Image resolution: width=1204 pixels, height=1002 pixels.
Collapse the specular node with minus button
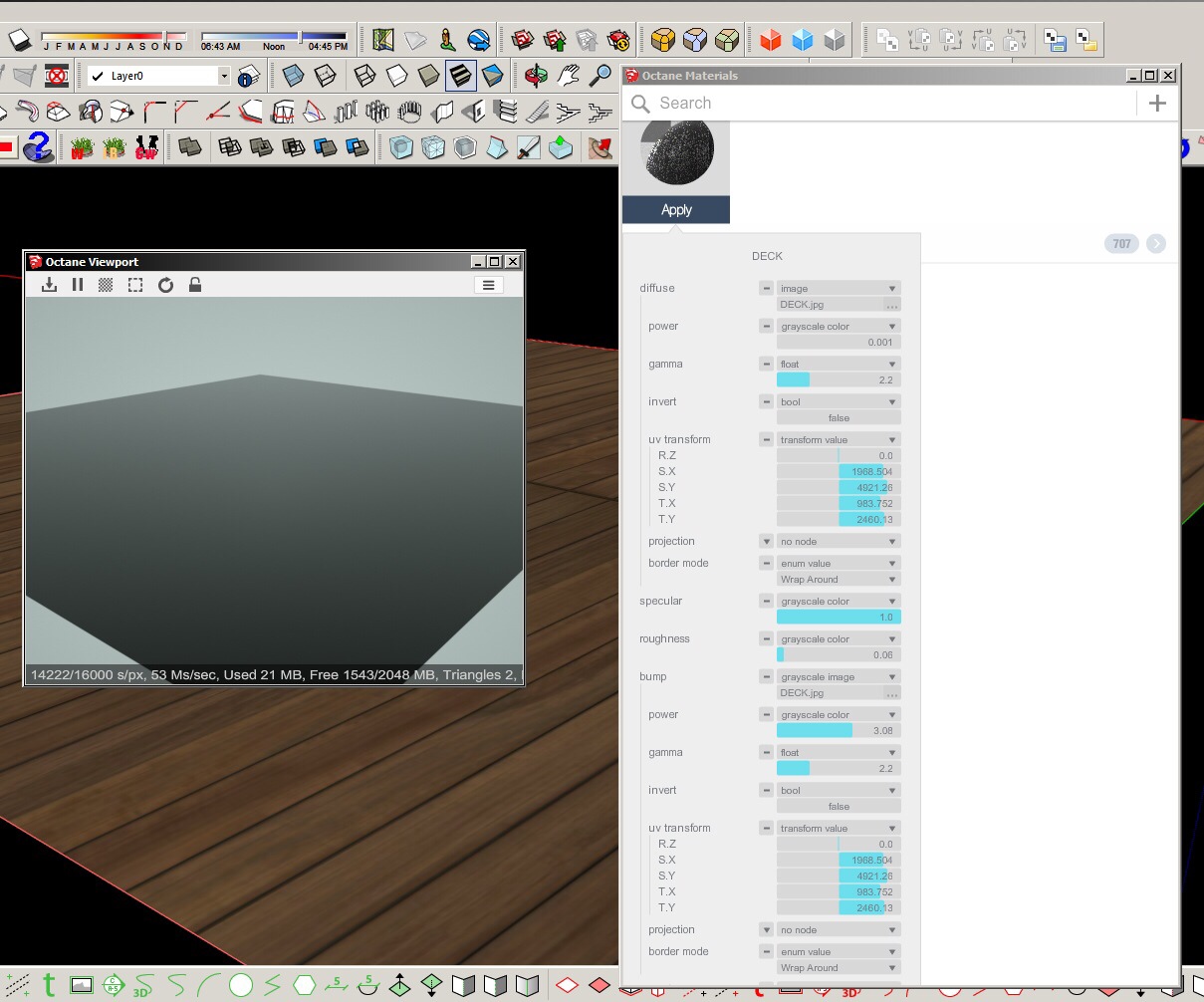tap(766, 602)
